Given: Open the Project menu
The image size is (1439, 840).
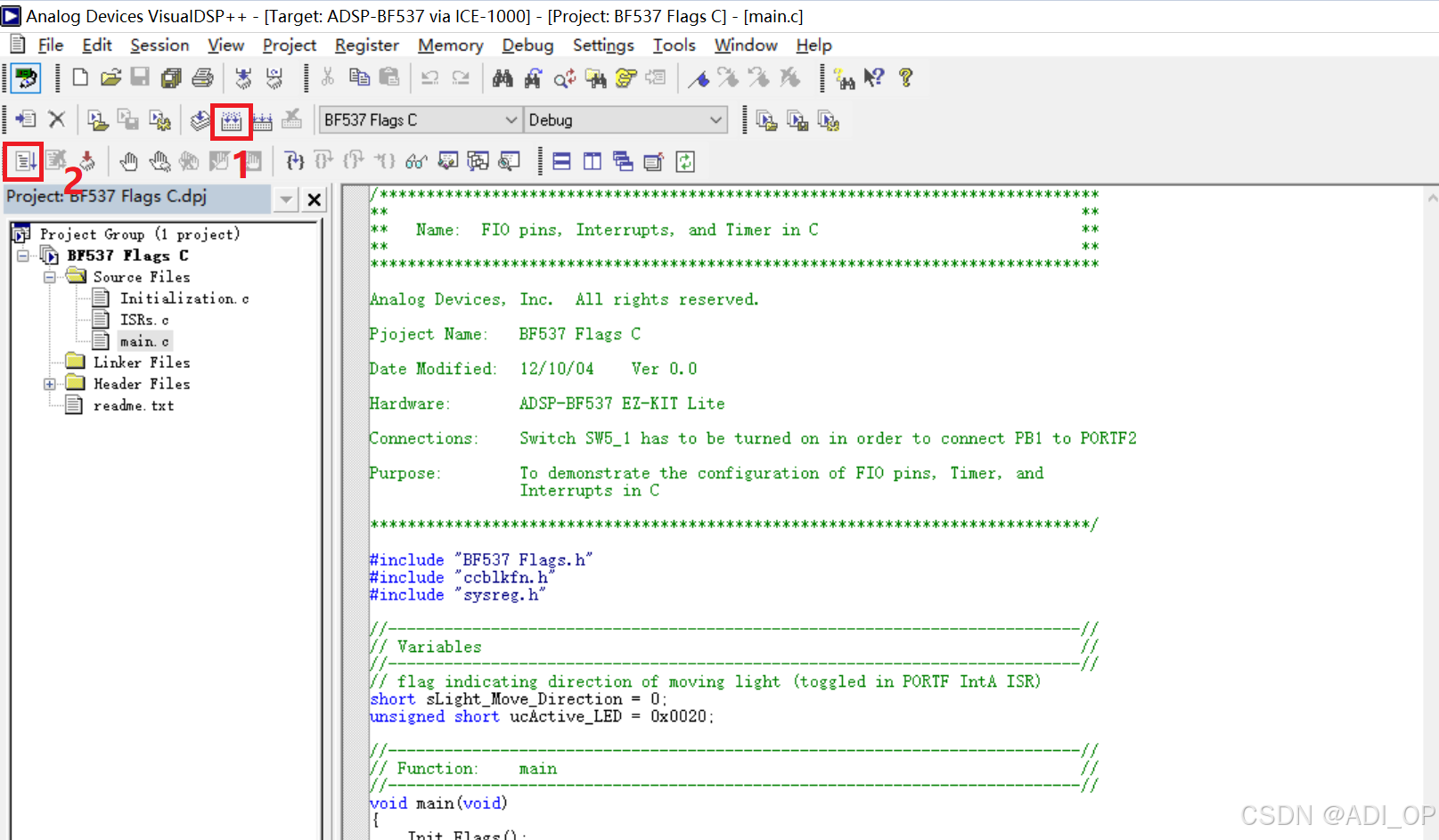Looking at the screenshot, I should tap(290, 45).
